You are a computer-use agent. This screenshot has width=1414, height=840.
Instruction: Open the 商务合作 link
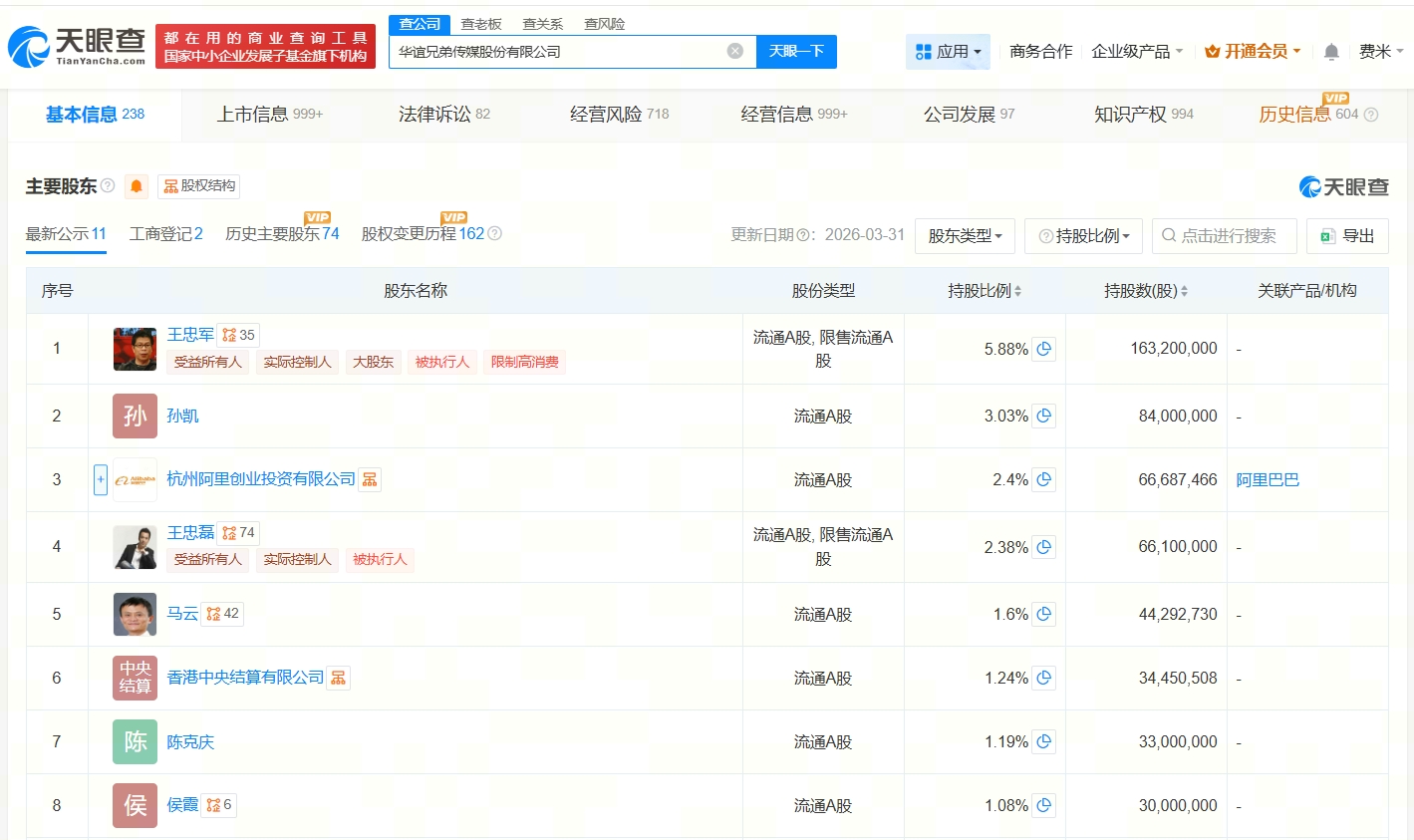pyautogui.click(x=1041, y=52)
